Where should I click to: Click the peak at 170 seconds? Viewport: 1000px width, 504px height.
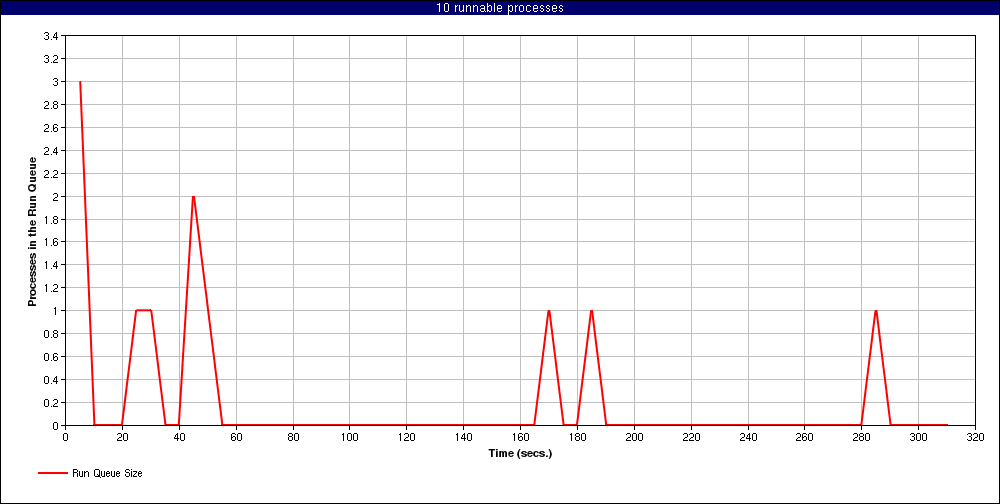[x=548, y=311]
